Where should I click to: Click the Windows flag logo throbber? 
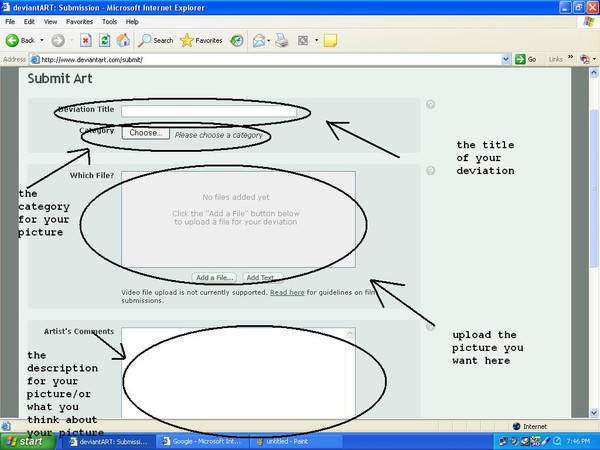[x=588, y=22]
